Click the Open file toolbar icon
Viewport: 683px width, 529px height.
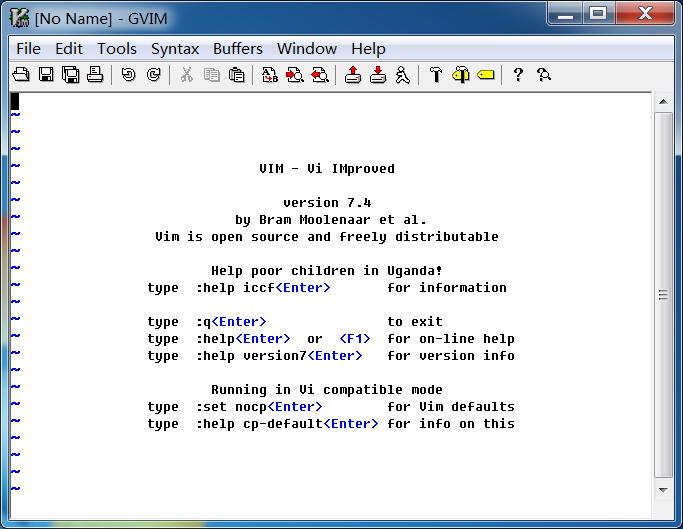pyautogui.click(x=20, y=75)
